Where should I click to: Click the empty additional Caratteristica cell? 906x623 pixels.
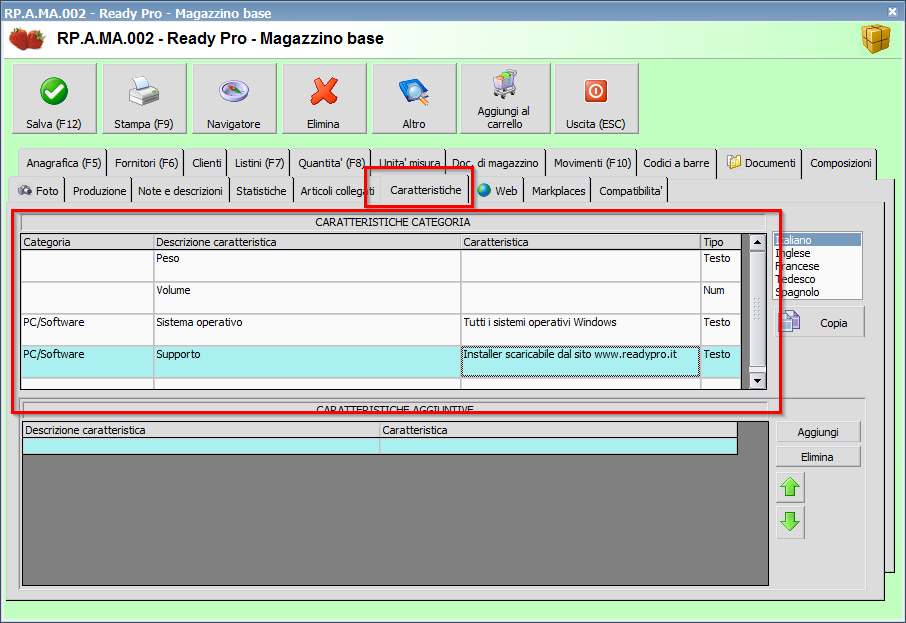pos(558,446)
